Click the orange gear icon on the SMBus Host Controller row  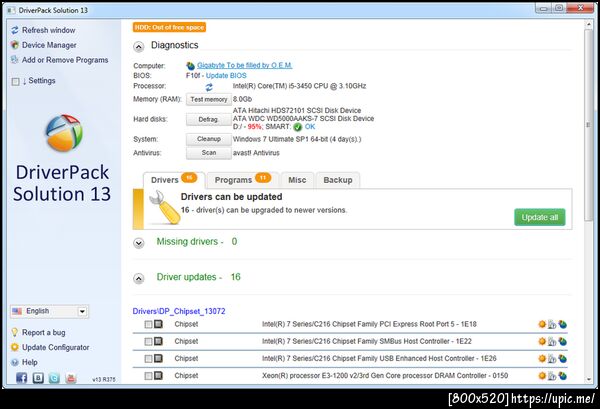[x=542, y=341]
